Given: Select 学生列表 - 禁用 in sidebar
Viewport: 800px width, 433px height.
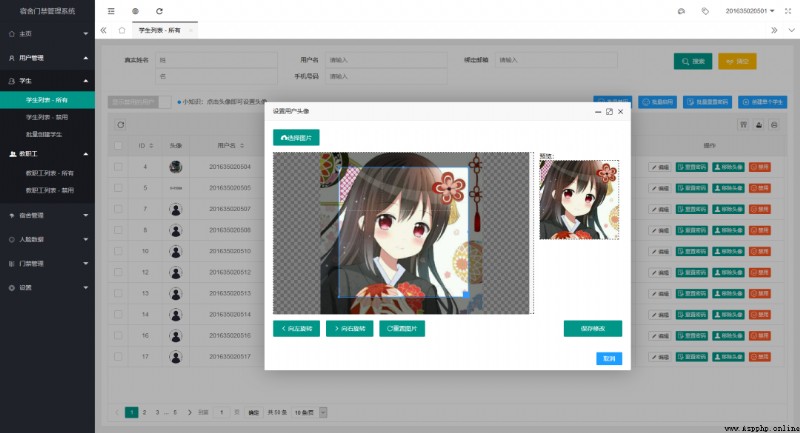Looking at the screenshot, I should (x=47, y=117).
